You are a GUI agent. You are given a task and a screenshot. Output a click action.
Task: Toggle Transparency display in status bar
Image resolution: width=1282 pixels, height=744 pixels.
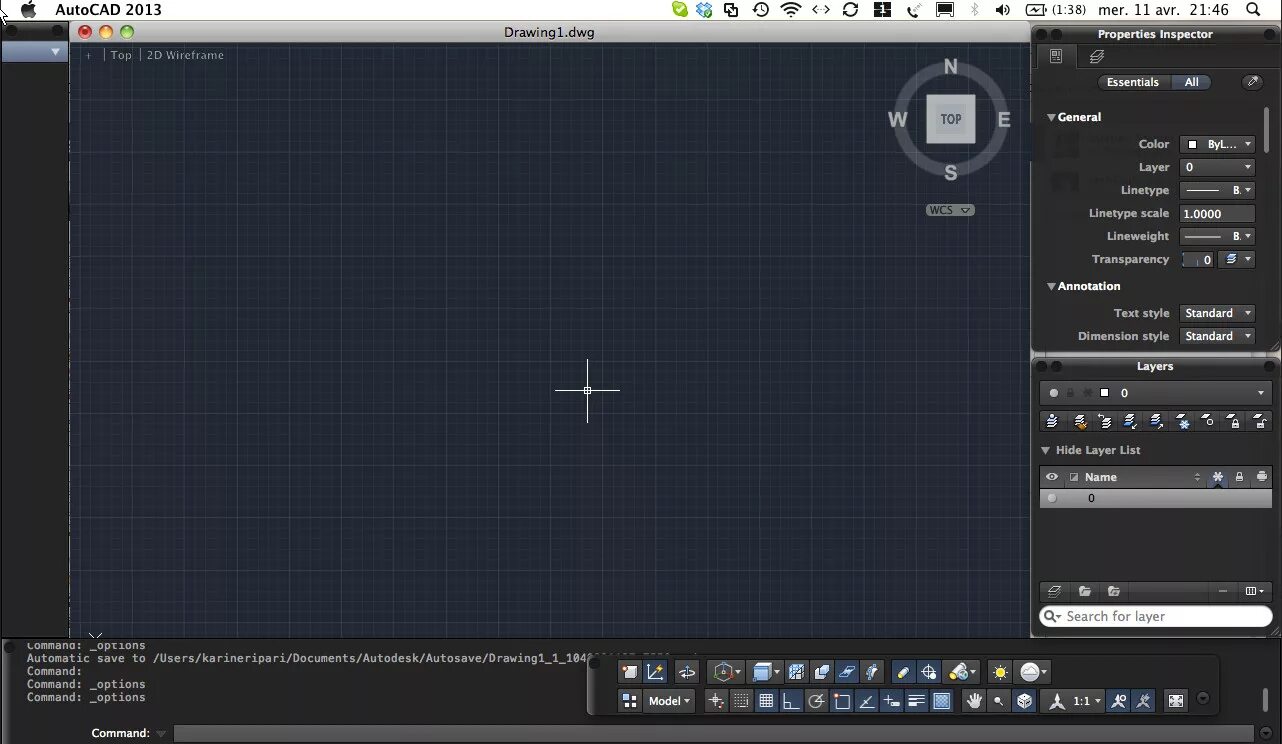942,701
